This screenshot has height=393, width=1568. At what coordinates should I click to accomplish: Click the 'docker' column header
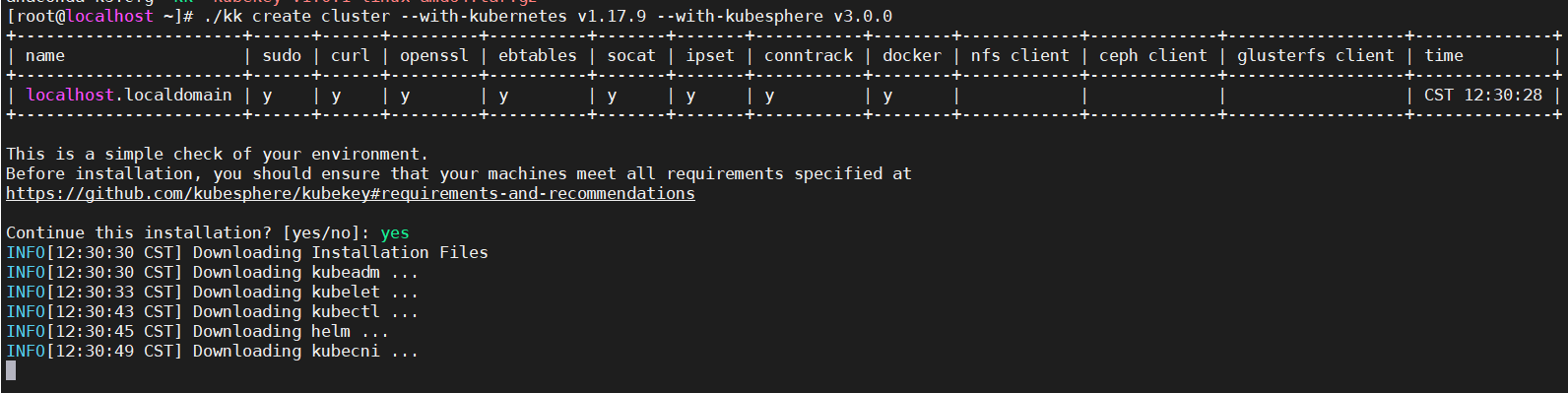[912, 56]
